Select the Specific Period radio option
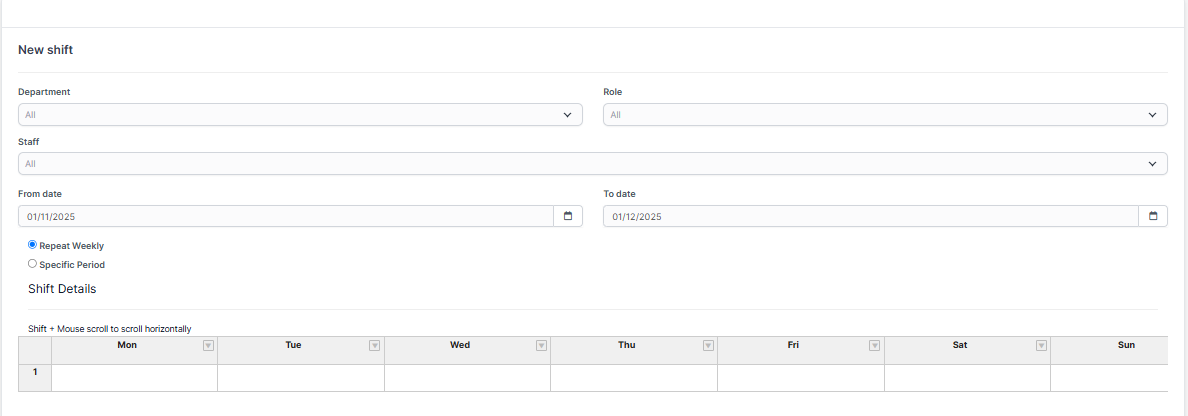Viewport: 1188px width, 416px height. 33,265
